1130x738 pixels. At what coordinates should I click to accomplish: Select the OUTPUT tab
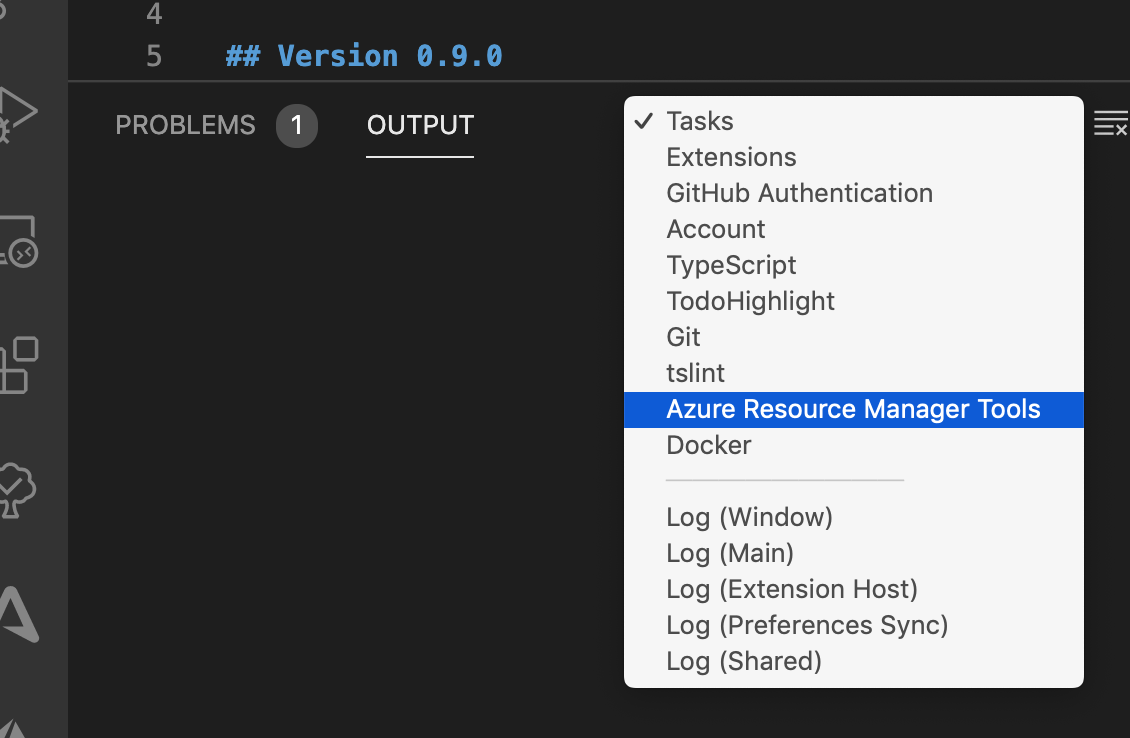(x=420, y=125)
